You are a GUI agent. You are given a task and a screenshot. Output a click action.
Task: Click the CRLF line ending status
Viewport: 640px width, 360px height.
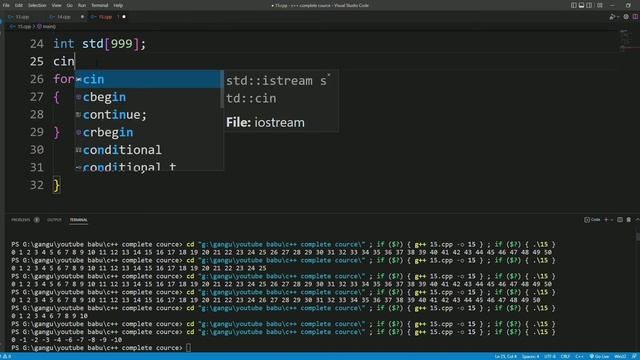[x=565, y=356]
